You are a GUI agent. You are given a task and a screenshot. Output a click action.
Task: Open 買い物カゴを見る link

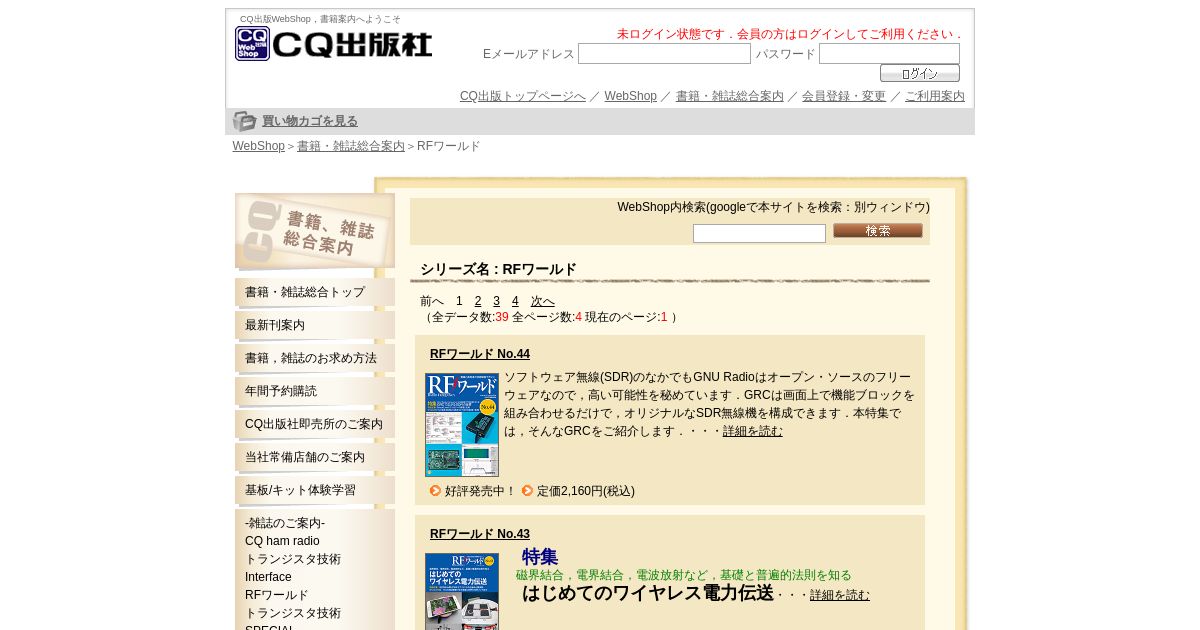[310, 121]
